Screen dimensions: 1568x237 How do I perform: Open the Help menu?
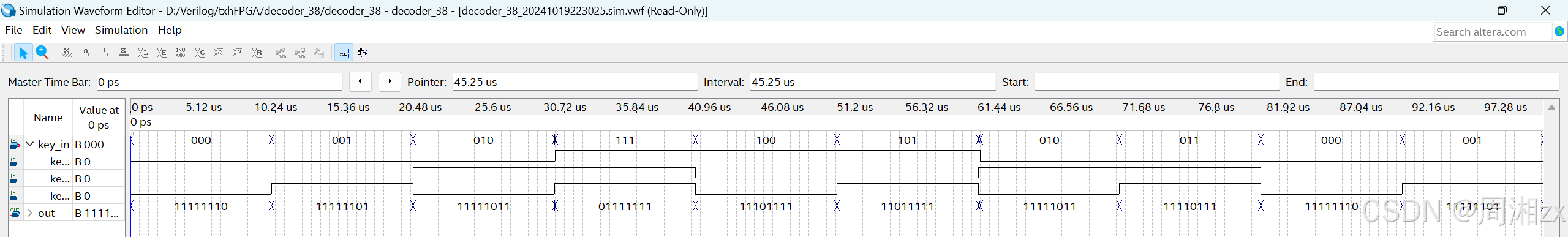point(170,30)
